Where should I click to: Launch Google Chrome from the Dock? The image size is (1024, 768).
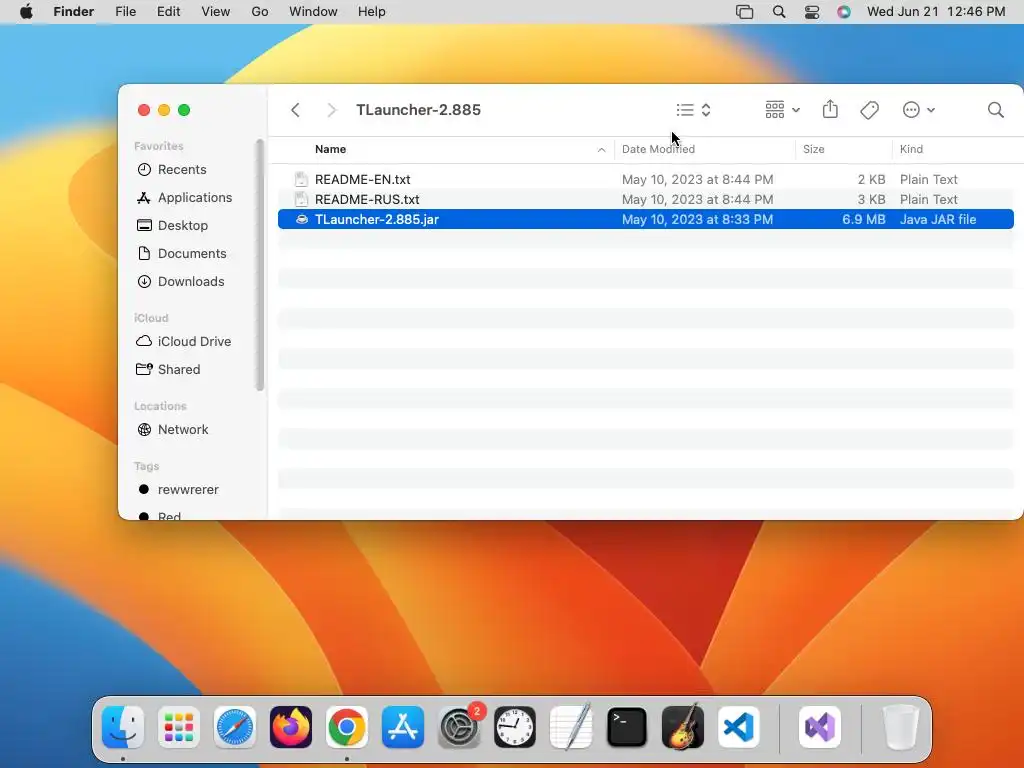coord(347,727)
